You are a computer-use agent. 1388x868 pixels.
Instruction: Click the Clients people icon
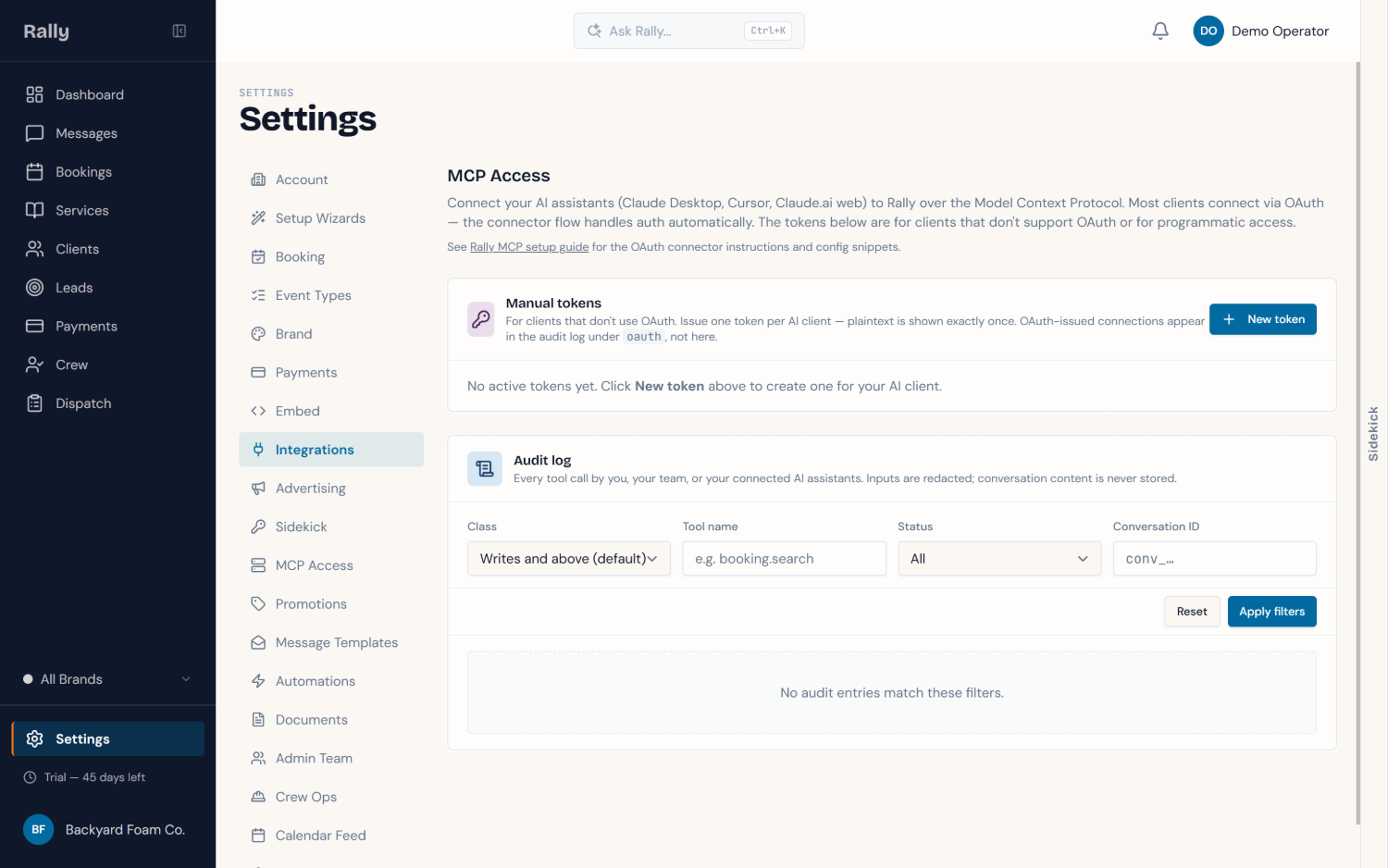click(34, 249)
